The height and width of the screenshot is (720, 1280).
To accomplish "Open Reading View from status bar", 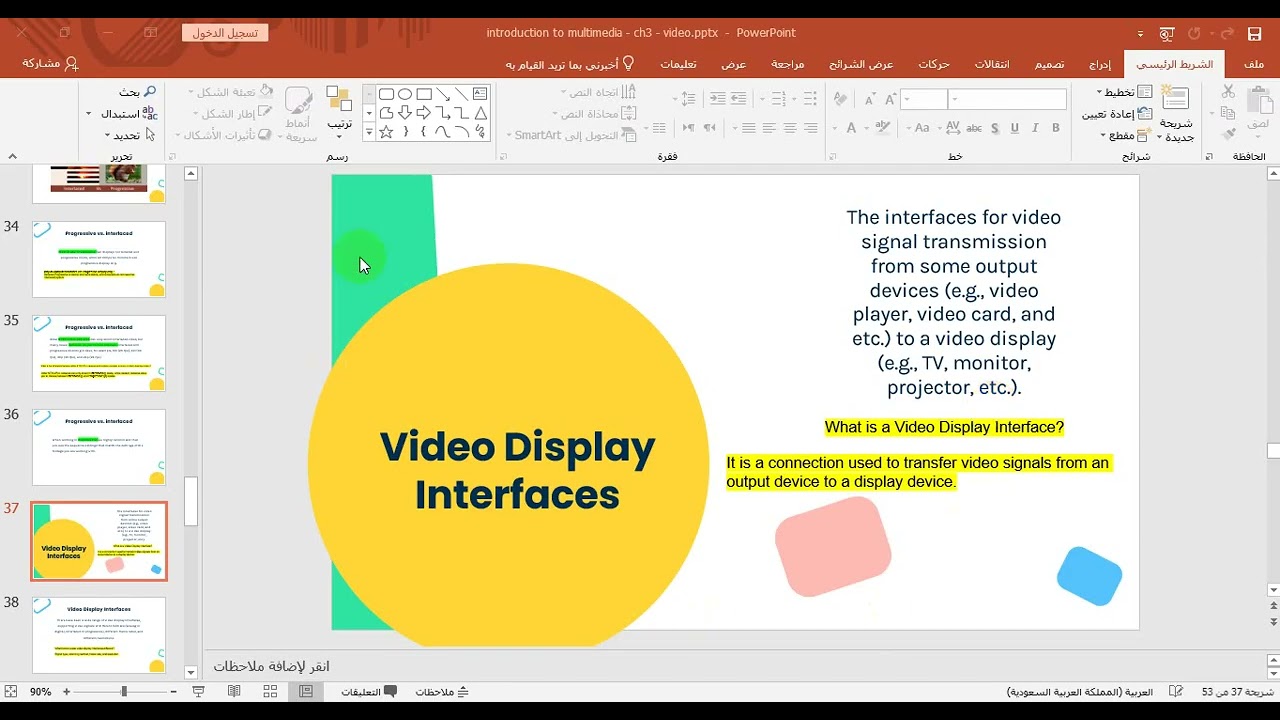I will pos(234,691).
